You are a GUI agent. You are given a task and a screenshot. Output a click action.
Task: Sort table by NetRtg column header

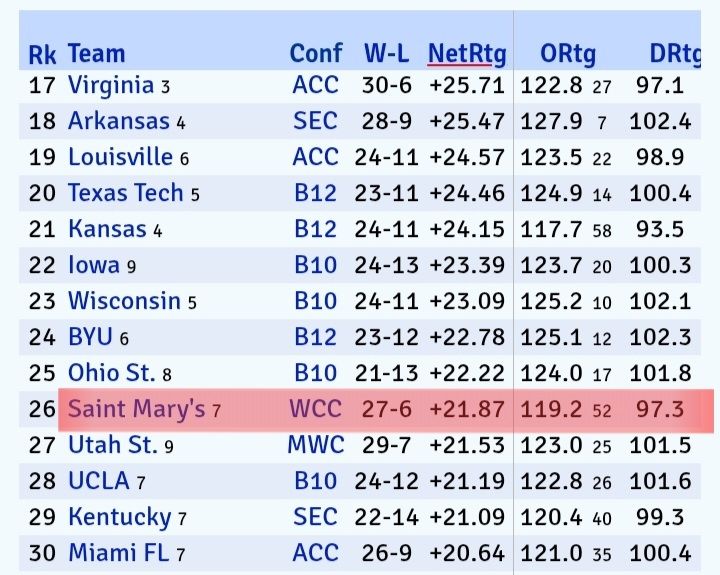(x=466, y=53)
